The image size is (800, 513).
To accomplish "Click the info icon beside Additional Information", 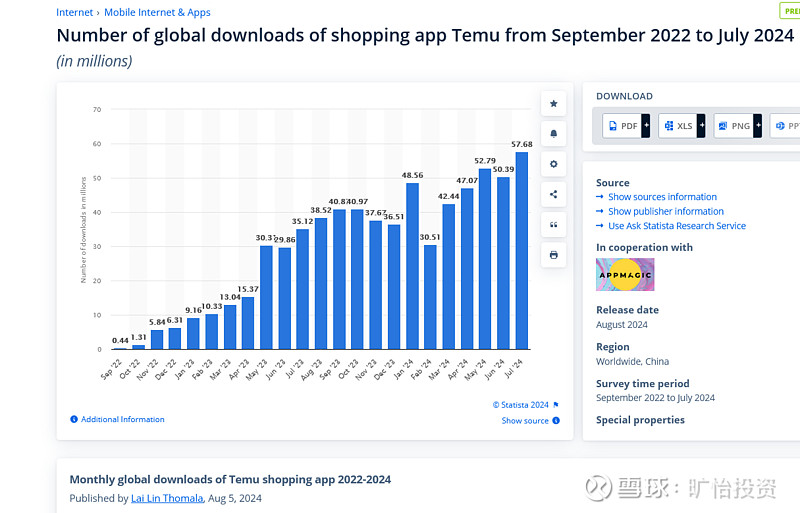I will pyautogui.click(x=74, y=419).
